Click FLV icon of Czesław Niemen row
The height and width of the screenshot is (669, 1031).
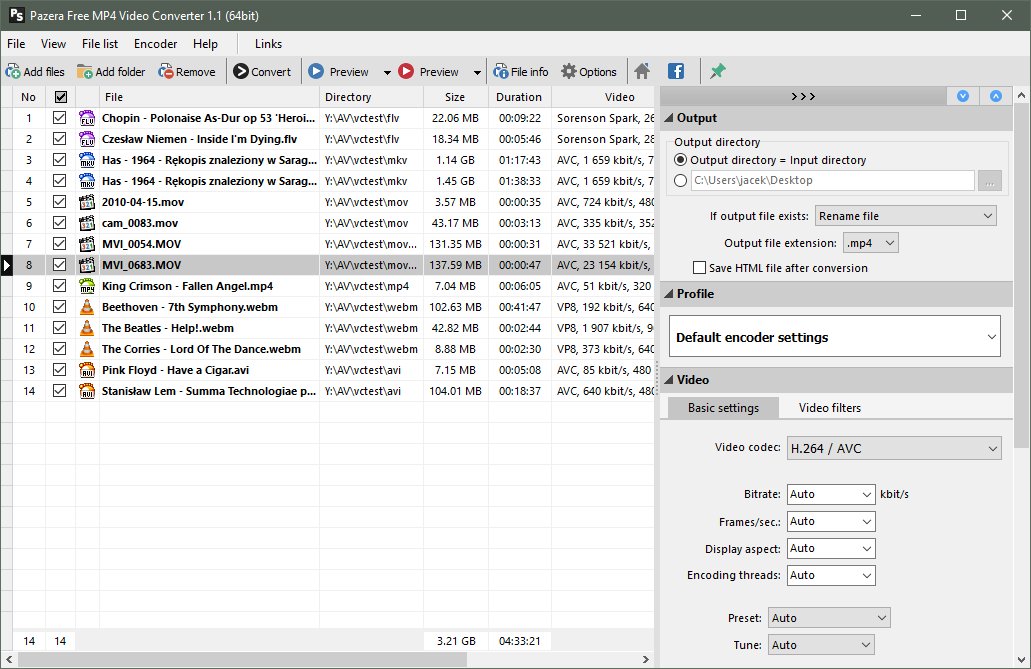click(x=87, y=139)
